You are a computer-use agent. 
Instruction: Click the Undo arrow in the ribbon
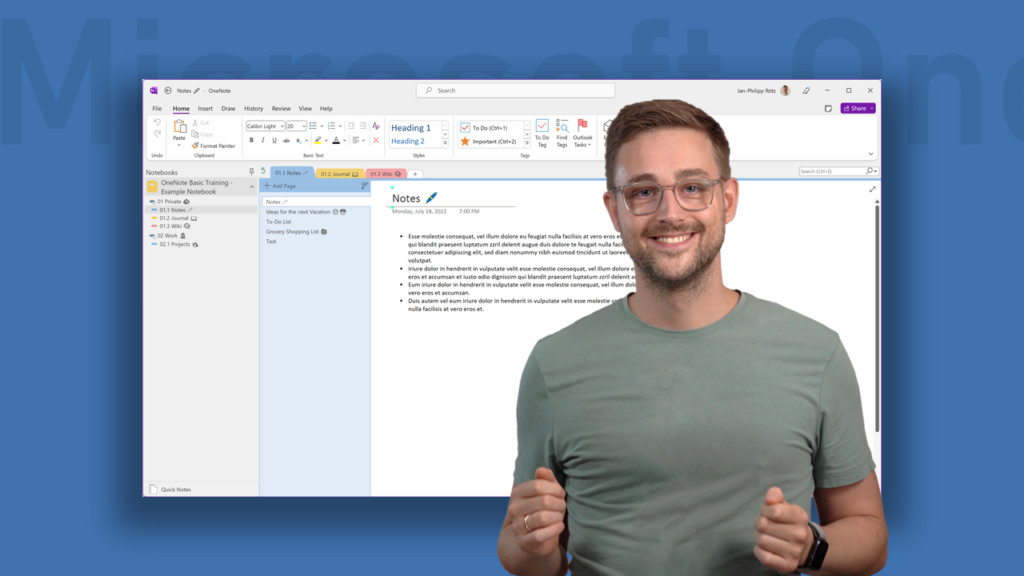click(157, 122)
